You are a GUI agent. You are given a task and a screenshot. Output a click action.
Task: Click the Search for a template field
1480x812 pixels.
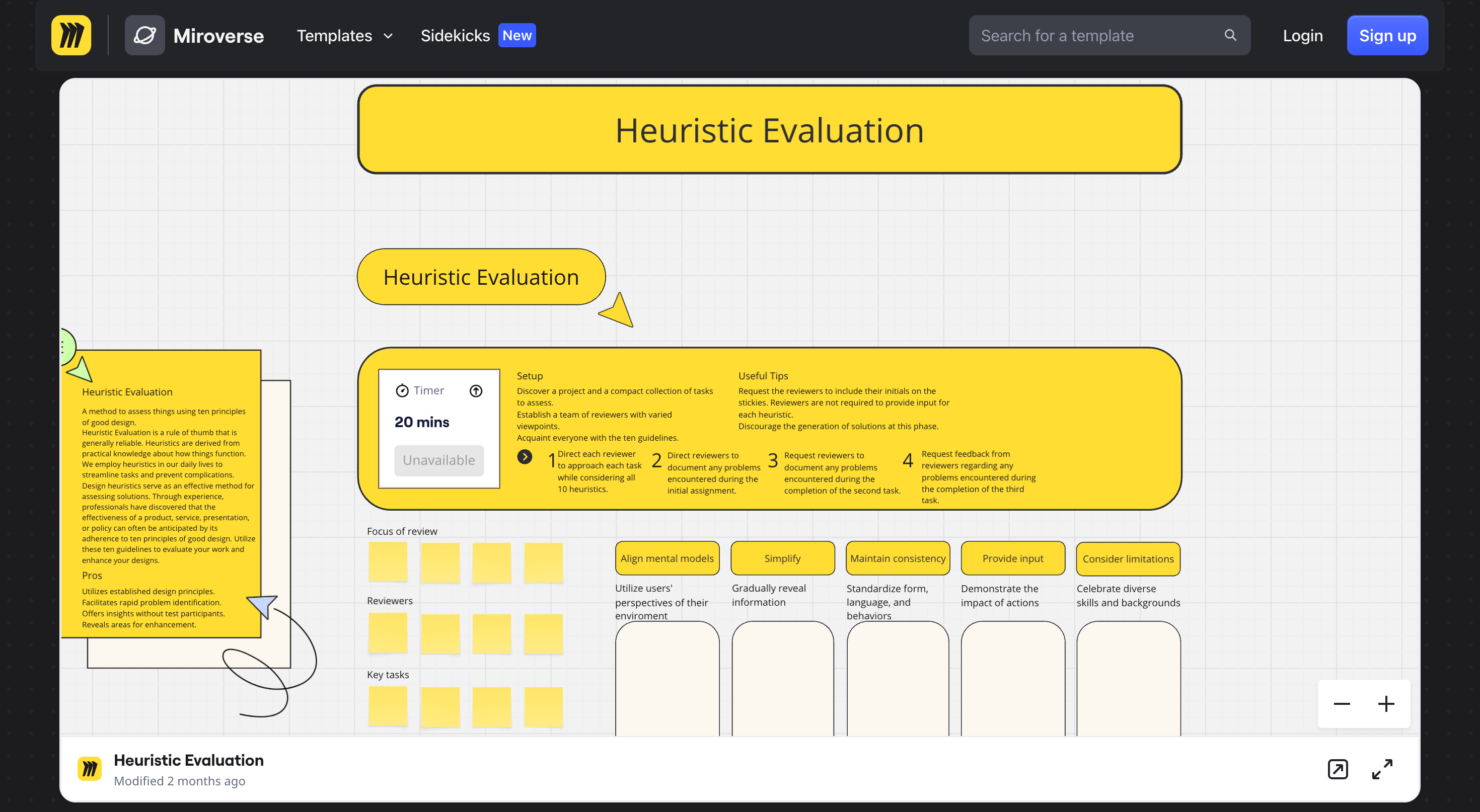click(1091, 35)
